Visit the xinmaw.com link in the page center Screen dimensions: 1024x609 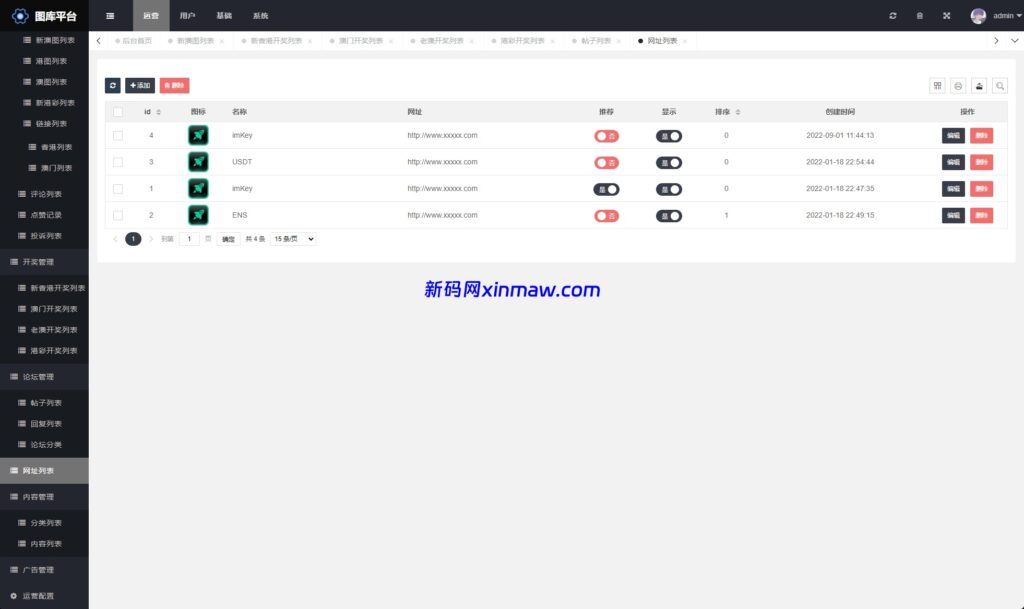[512, 289]
